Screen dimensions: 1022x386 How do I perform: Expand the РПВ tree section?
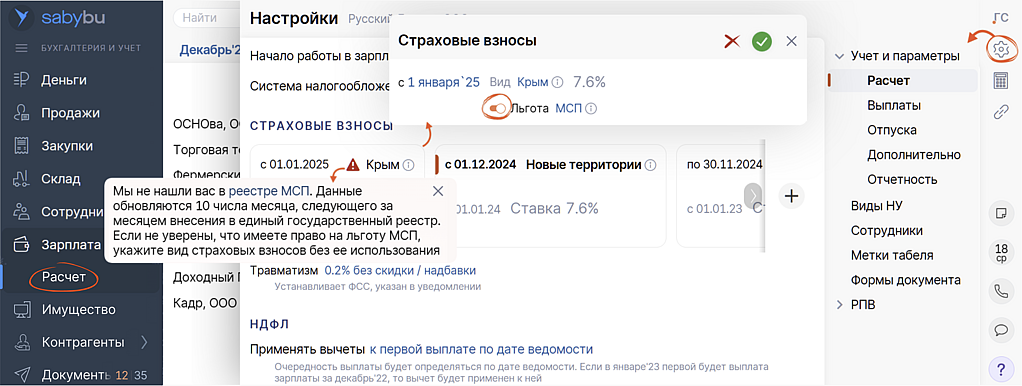840,304
